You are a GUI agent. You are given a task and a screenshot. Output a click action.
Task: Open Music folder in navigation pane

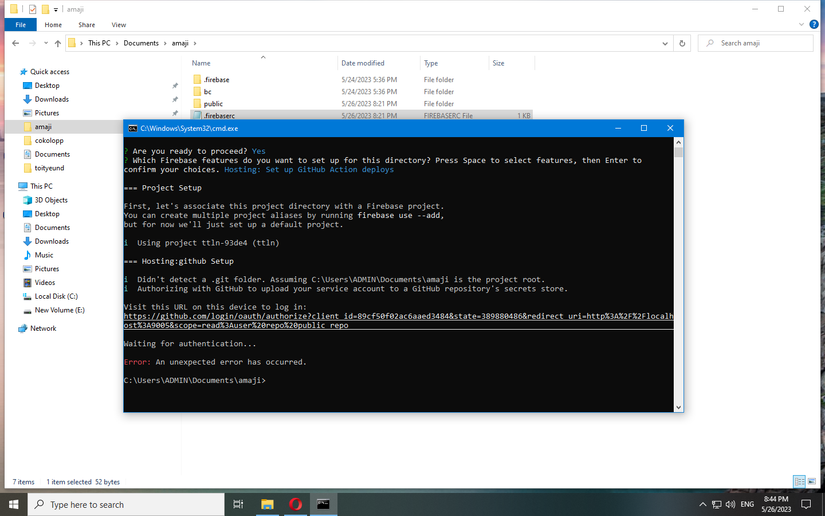[44, 255]
